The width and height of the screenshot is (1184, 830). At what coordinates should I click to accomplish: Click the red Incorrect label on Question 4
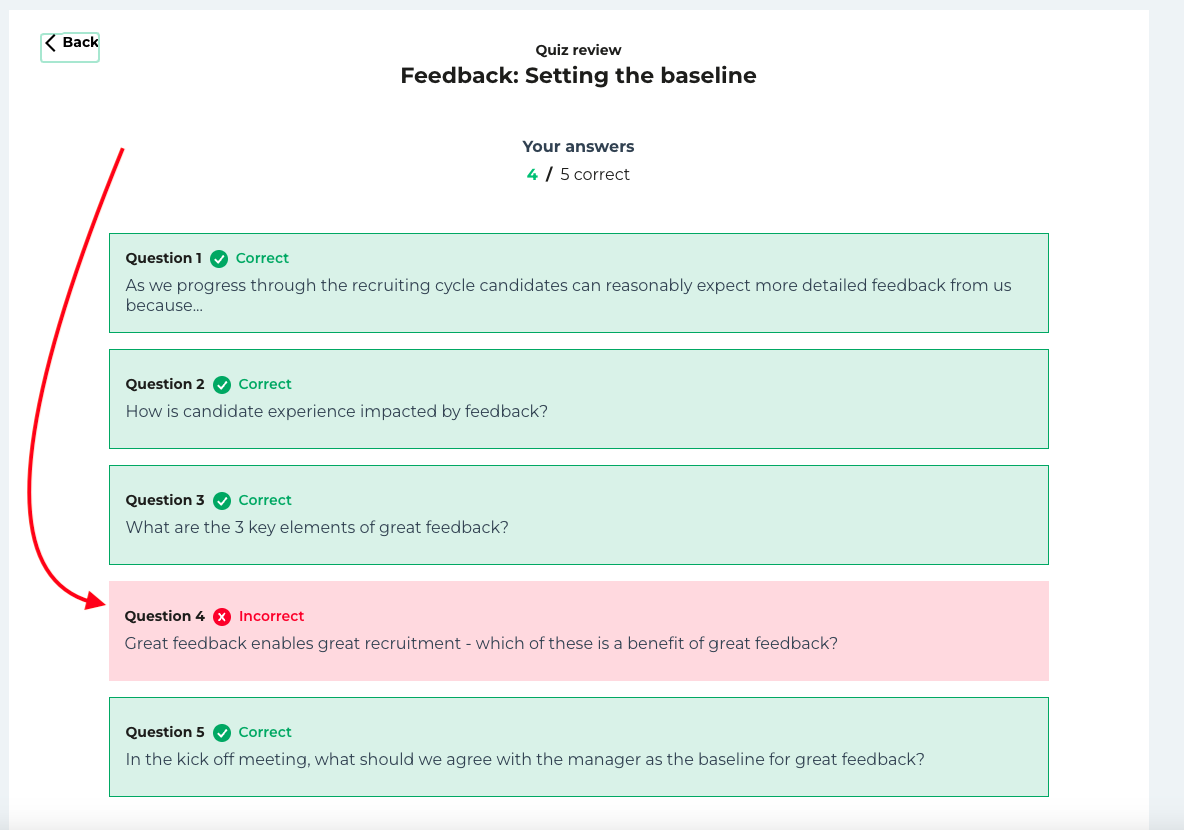click(271, 617)
